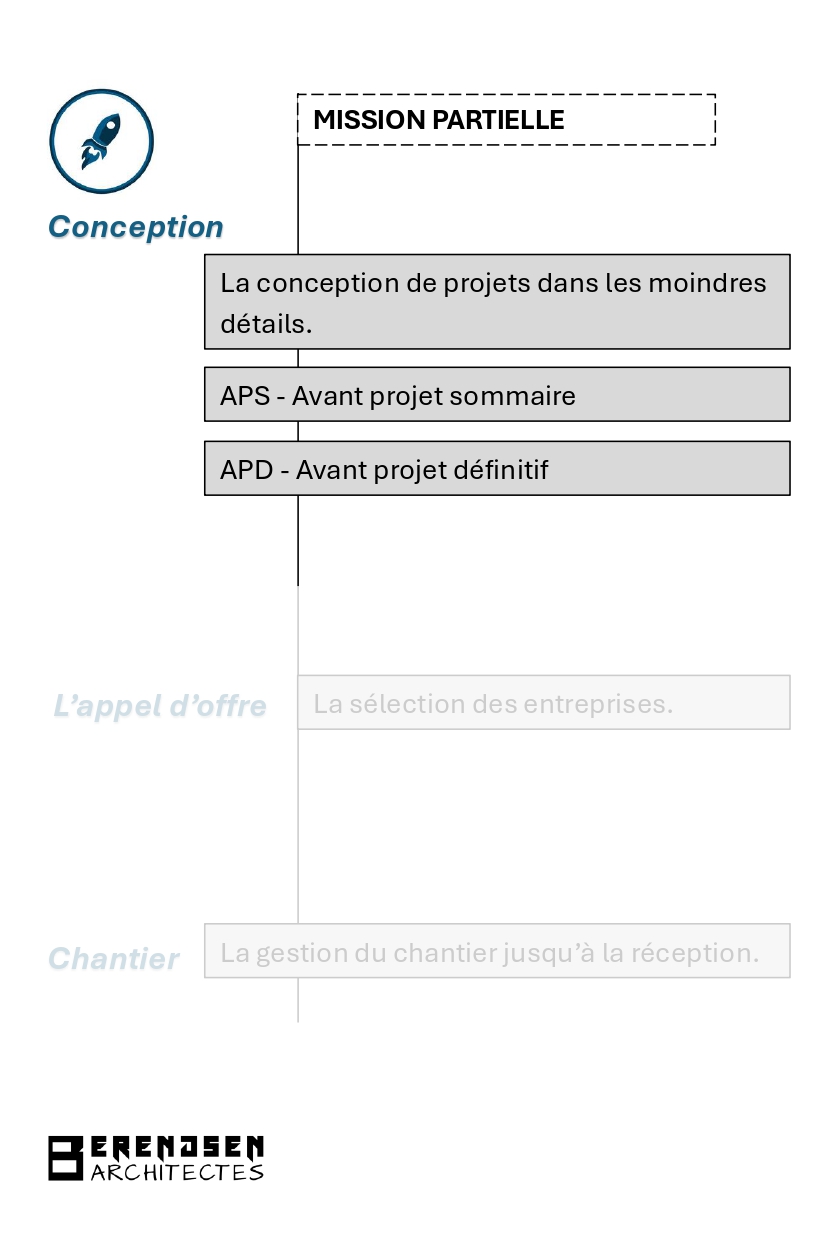Open La sélection des entreprises box

point(543,702)
